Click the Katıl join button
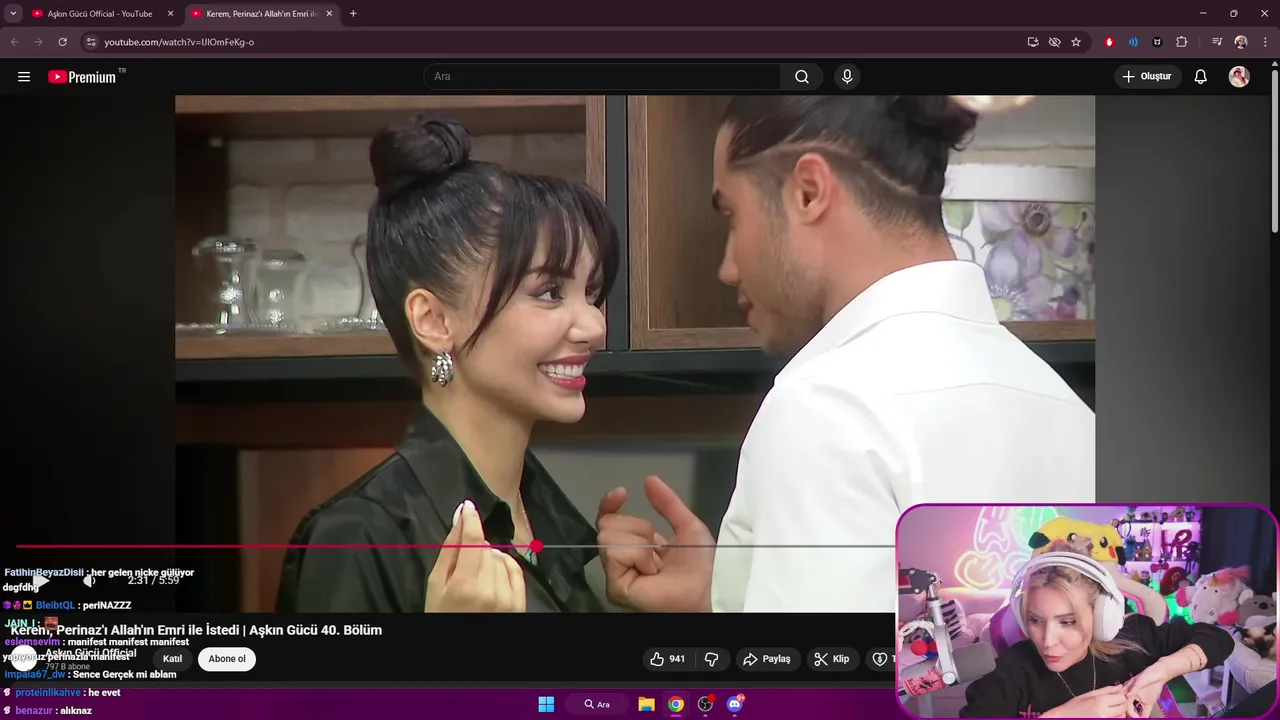 pos(173,659)
